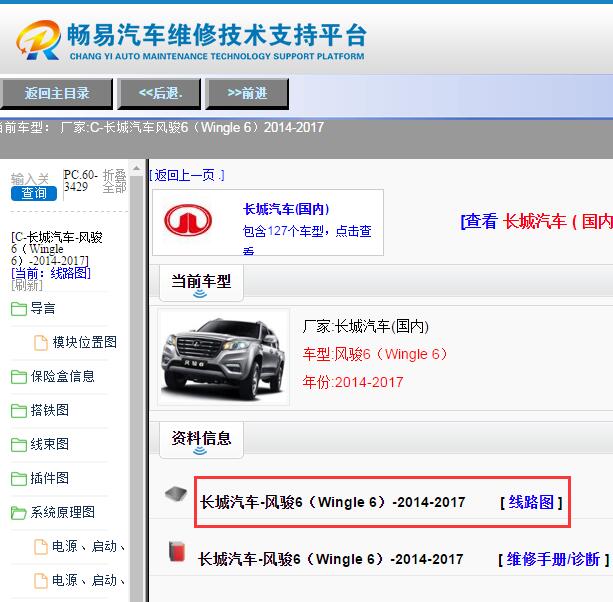Click the 当前：线路图 link
The width and height of the screenshot is (613, 602).
(51, 273)
